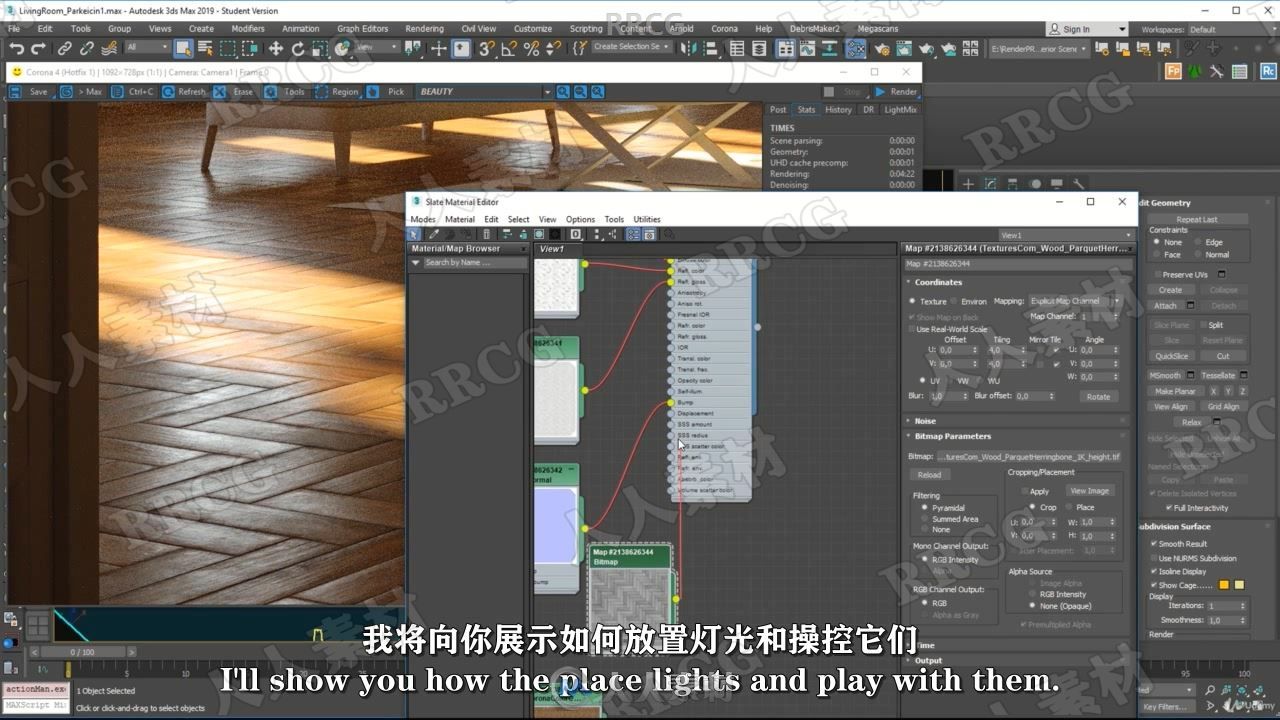The image size is (1280, 720).
Task: Undo the last action in main toolbar
Action: point(17,48)
